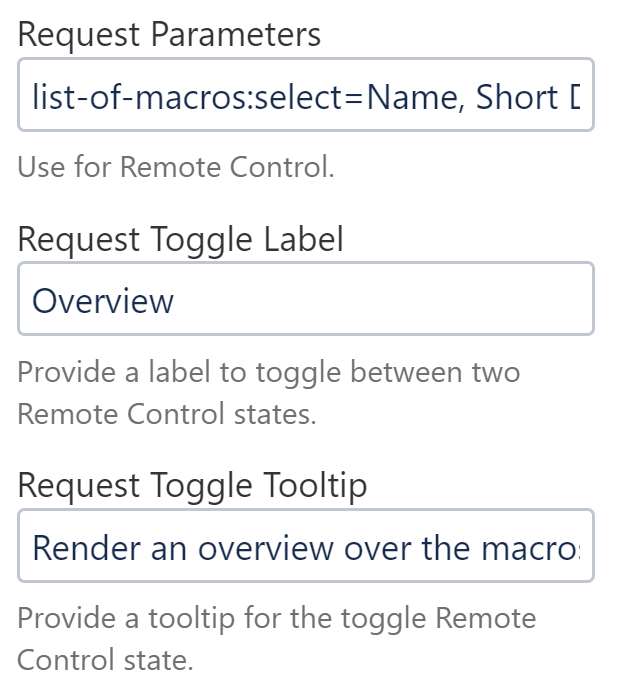Focus the Request Parameters input field
Viewport: 619px width, 699px height.
click(305, 97)
